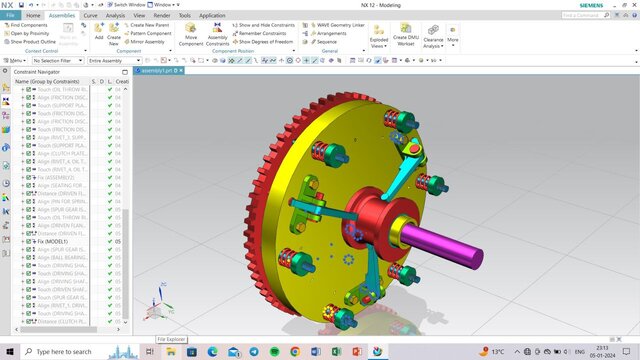This screenshot has width=640, height=360.
Task: Open File Explorer from taskbar
Action: [x=171, y=351]
